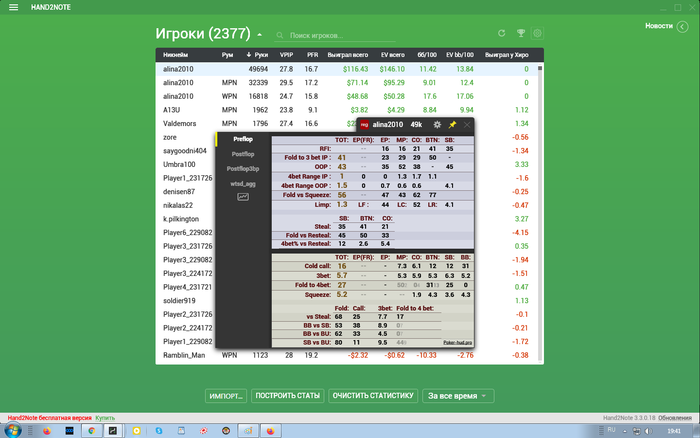Image resolution: width=700 pixels, height=438 pixels.
Task: Select the alina2010 WPN row
Action: click(x=346, y=96)
